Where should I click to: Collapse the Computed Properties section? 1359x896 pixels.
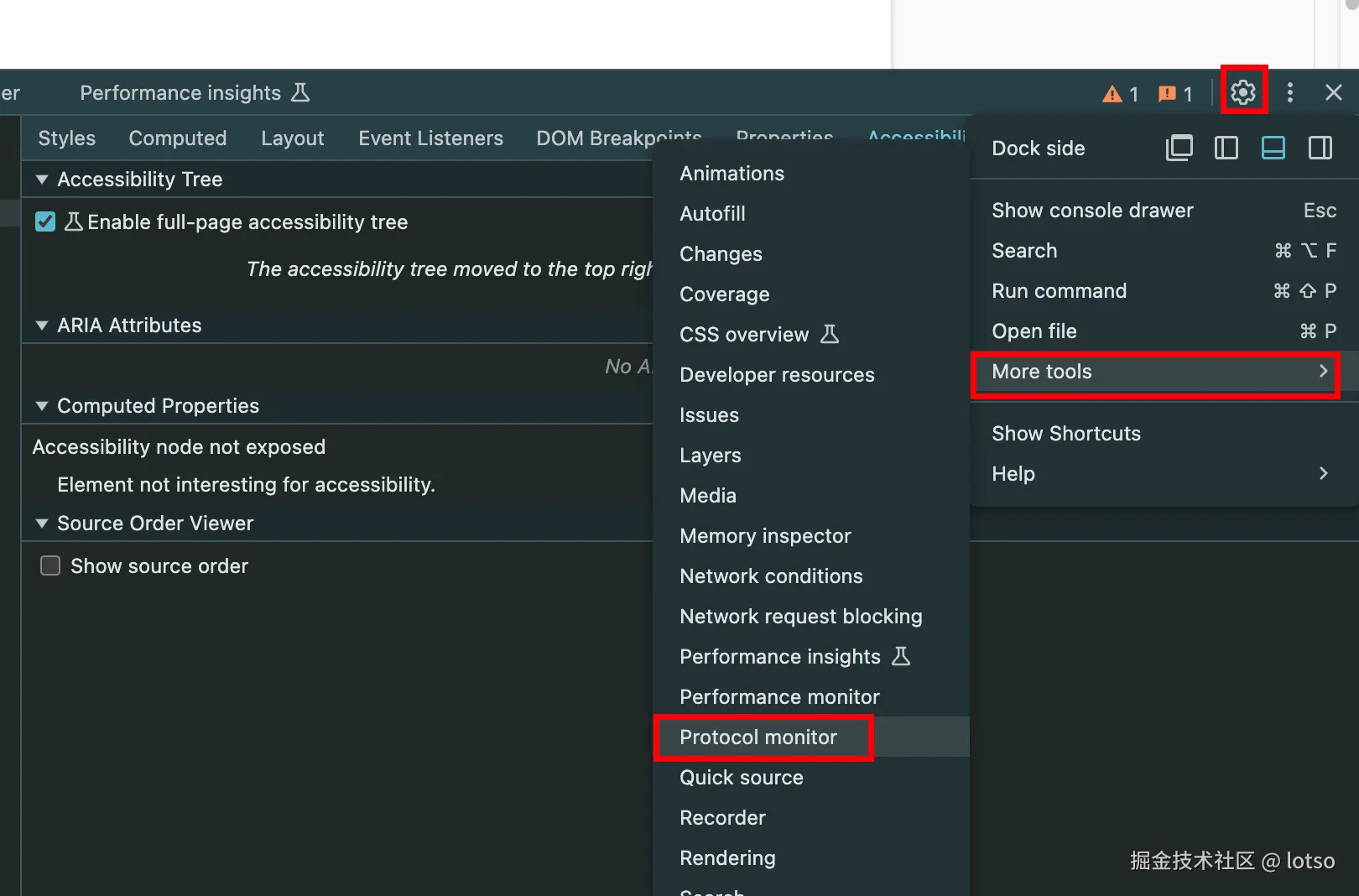pyautogui.click(x=42, y=406)
